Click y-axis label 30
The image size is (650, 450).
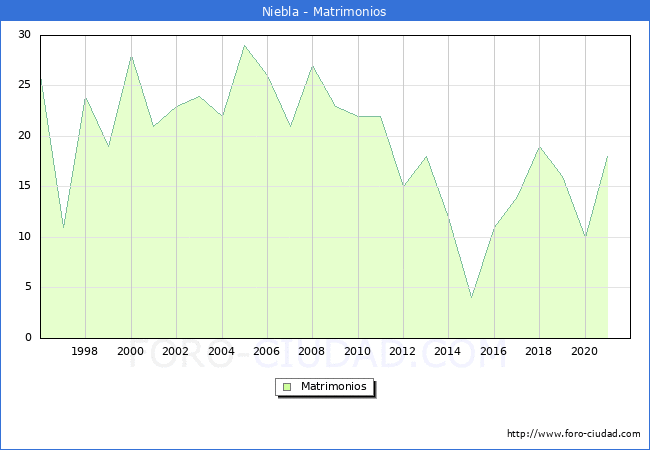click(25, 34)
